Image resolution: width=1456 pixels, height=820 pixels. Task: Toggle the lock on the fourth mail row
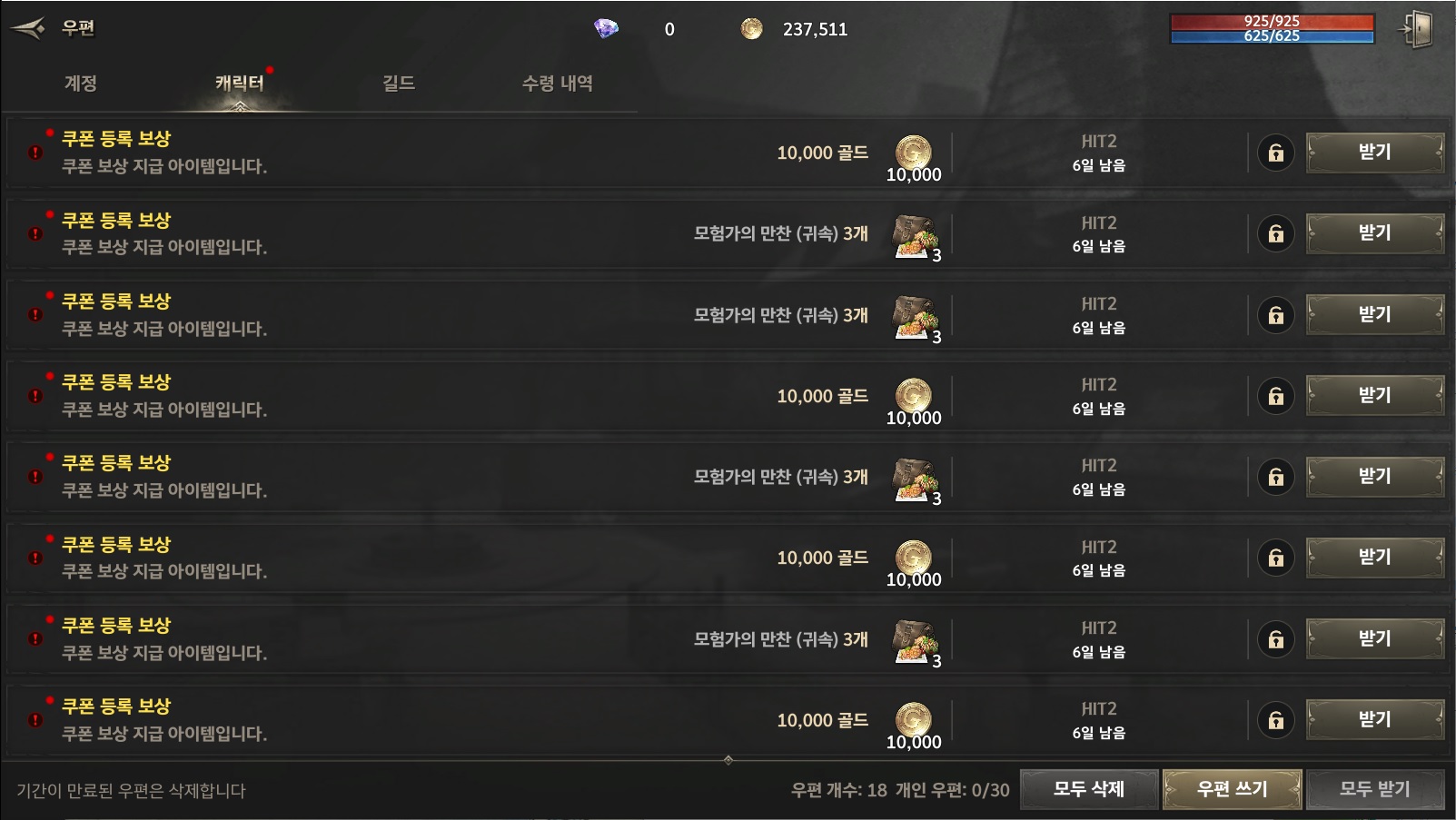click(1275, 396)
